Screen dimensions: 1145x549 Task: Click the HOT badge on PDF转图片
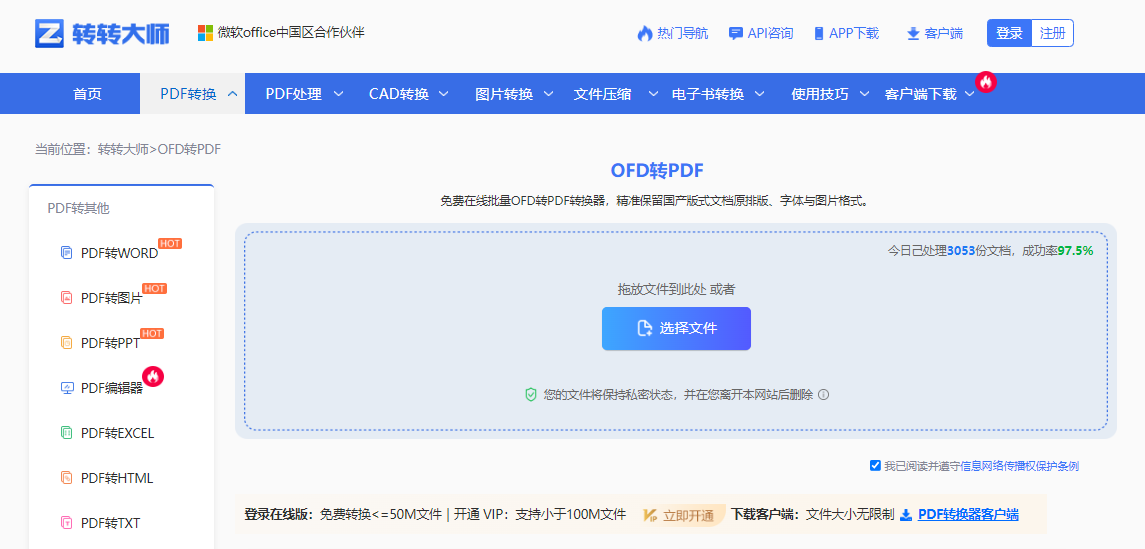point(154,288)
